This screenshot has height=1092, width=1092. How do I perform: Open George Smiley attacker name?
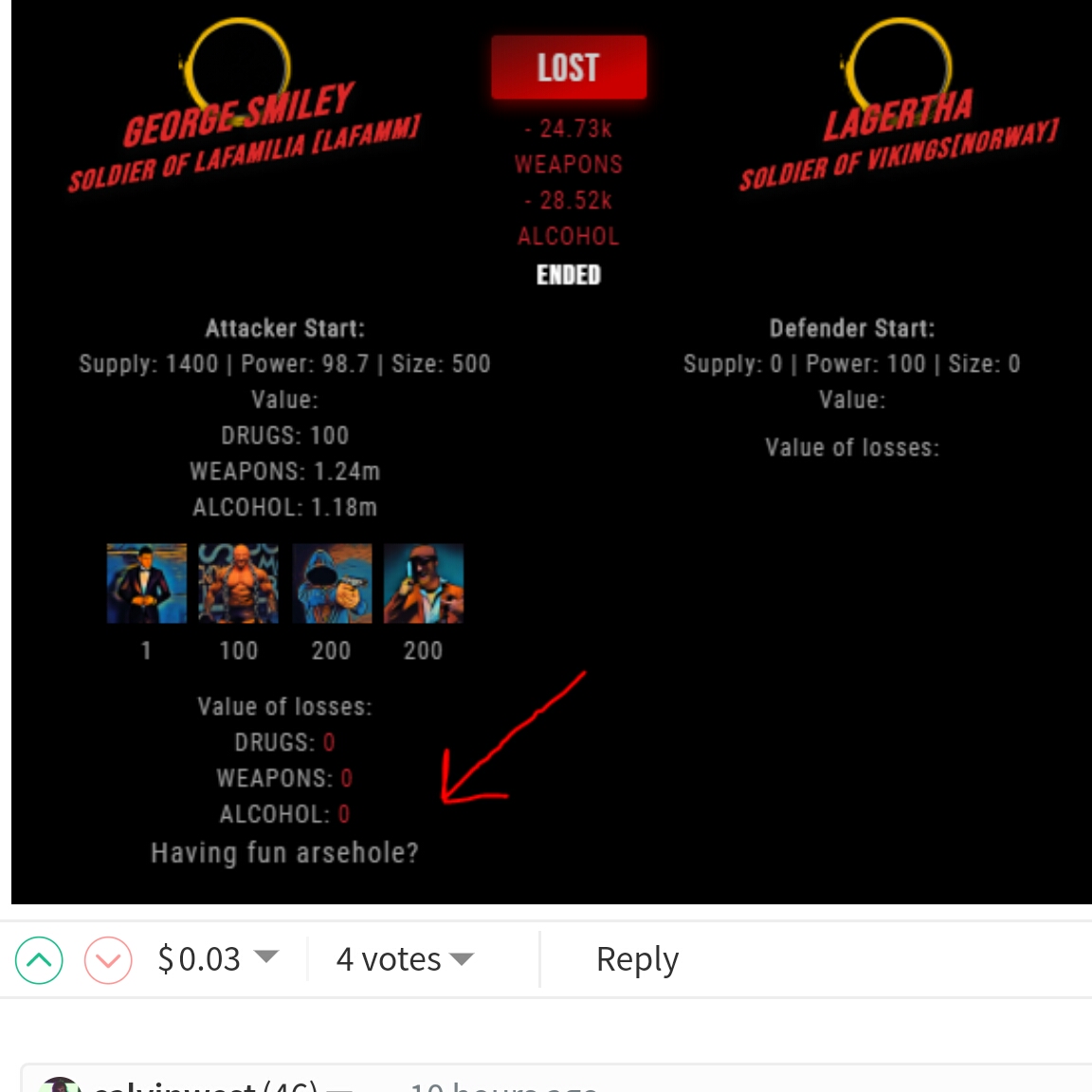(239, 115)
